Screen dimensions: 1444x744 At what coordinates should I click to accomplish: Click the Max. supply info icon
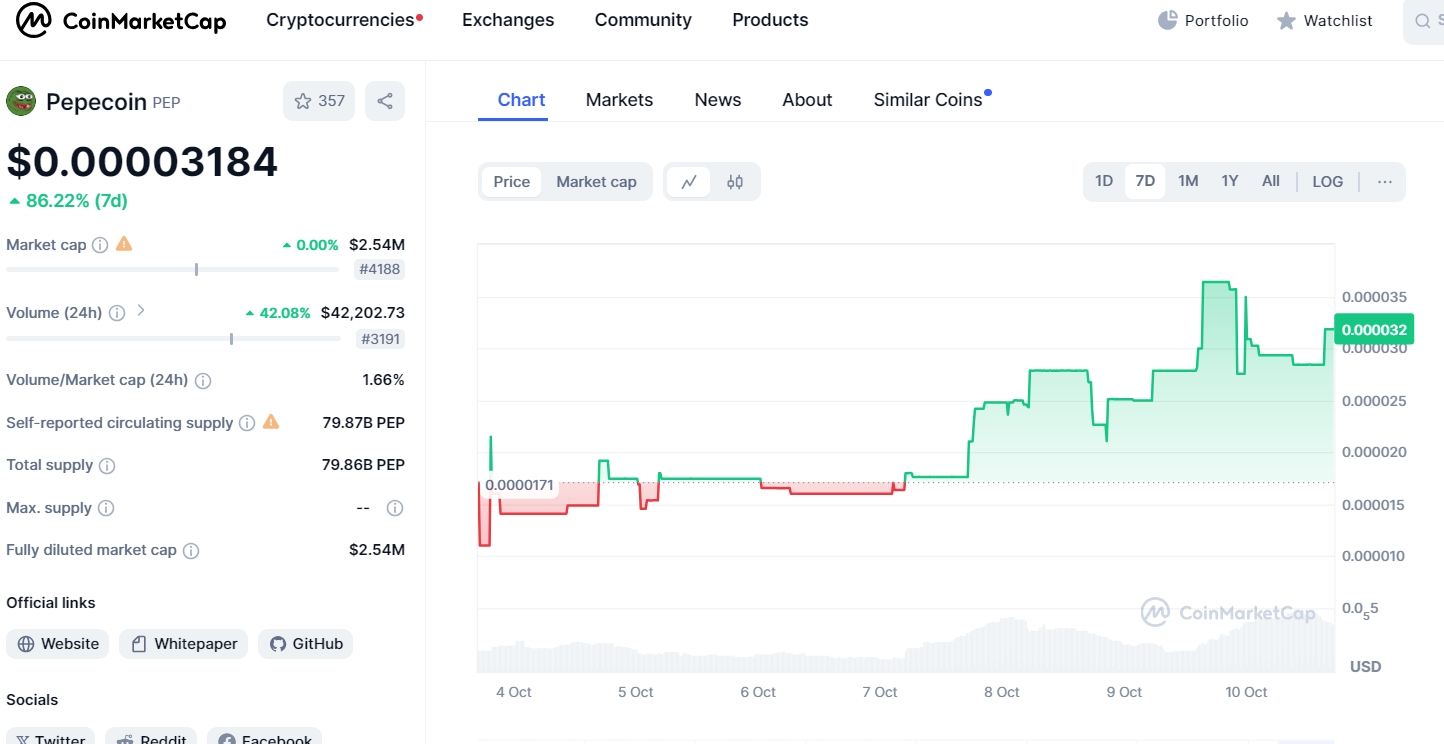[106, 508]
